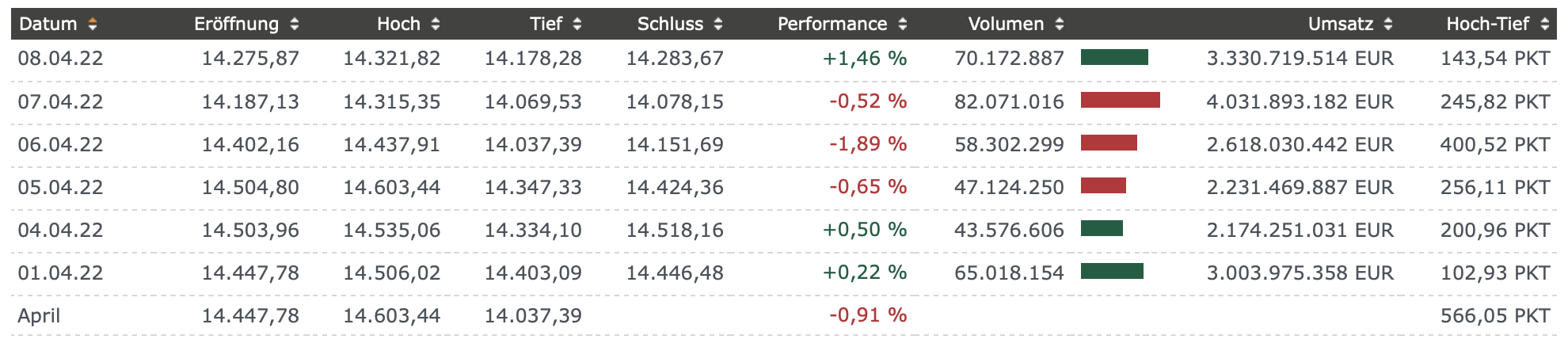1568x347 pixels.
Task: Click the 06.04.22 date cell
Action: [60, 145]
